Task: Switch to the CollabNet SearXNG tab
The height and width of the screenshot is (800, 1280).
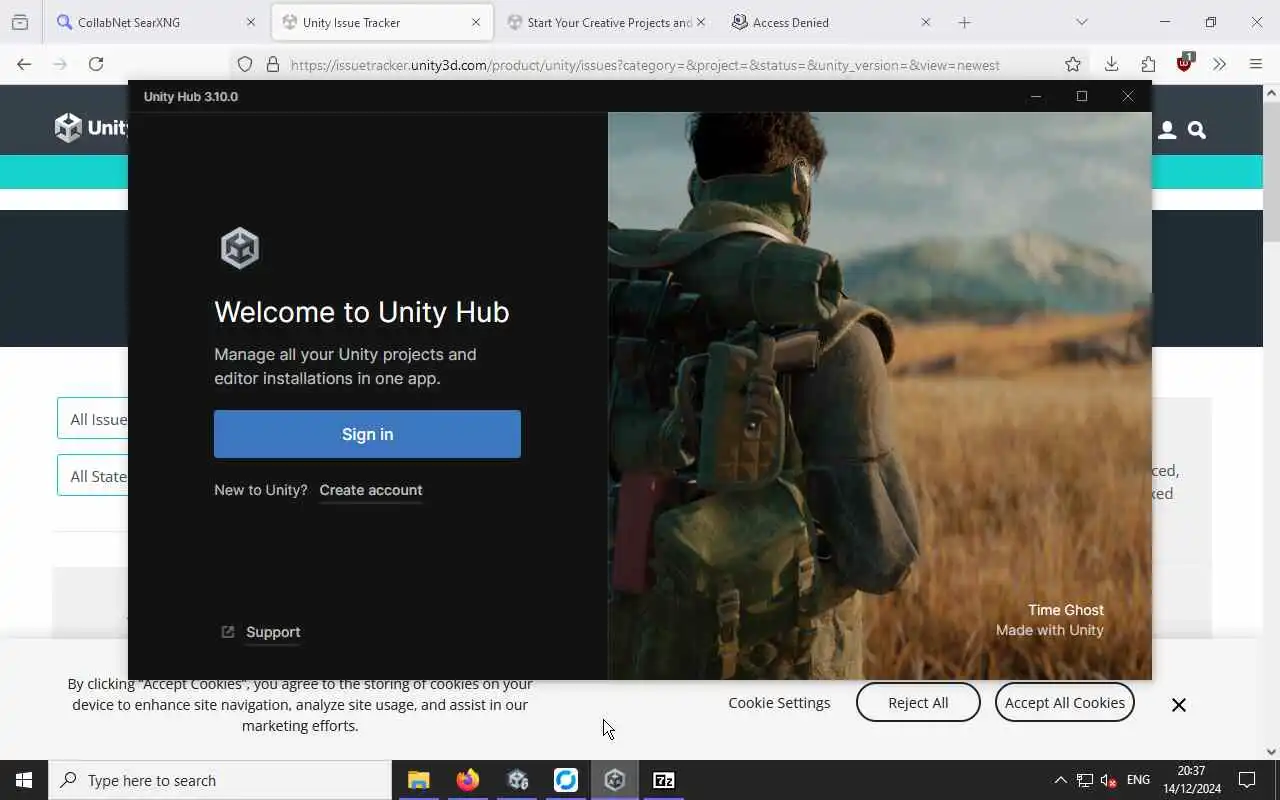Action: [x=156, y=22]
